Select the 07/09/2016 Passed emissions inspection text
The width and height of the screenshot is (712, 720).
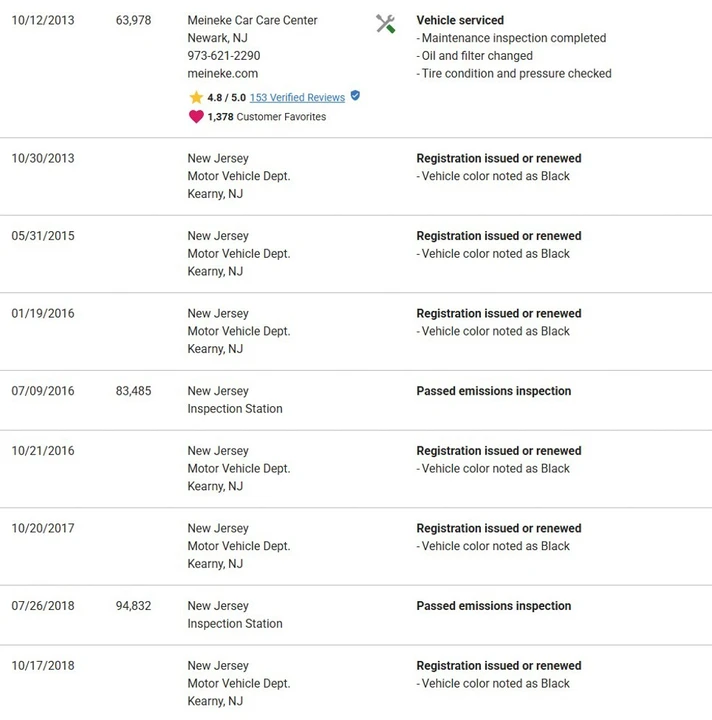493,391
